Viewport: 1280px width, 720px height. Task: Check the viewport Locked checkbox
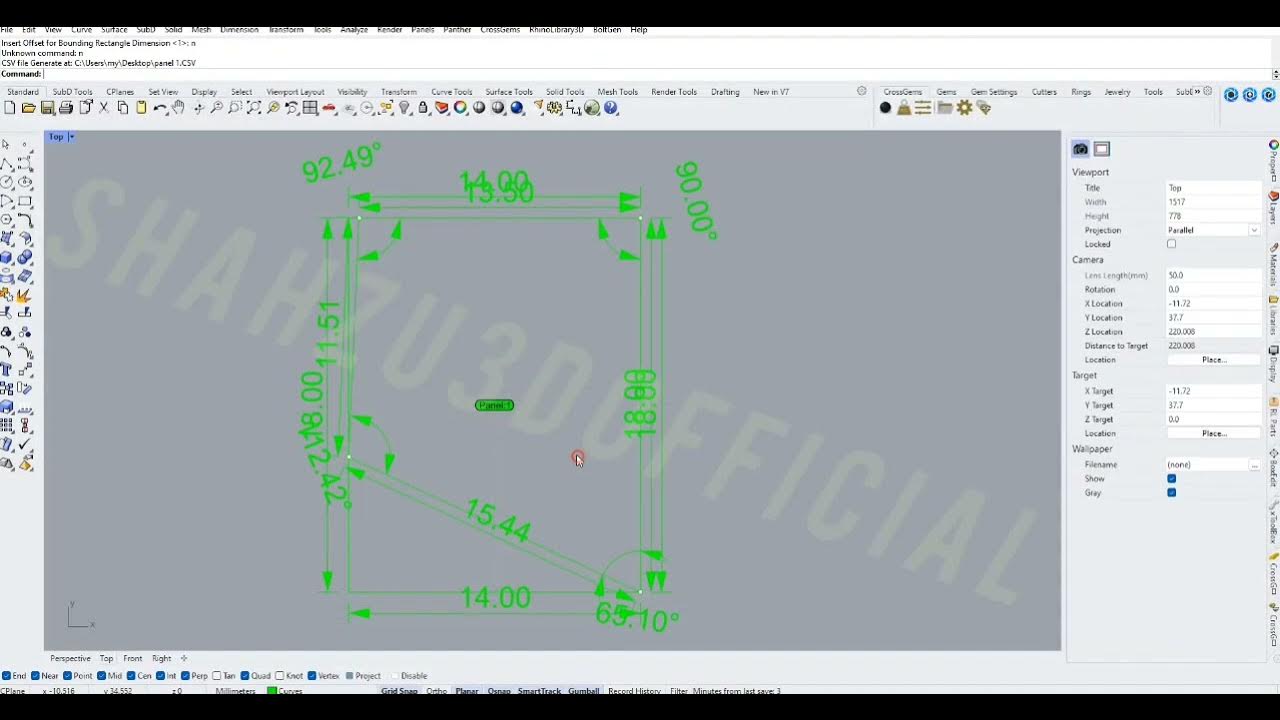1172,244
